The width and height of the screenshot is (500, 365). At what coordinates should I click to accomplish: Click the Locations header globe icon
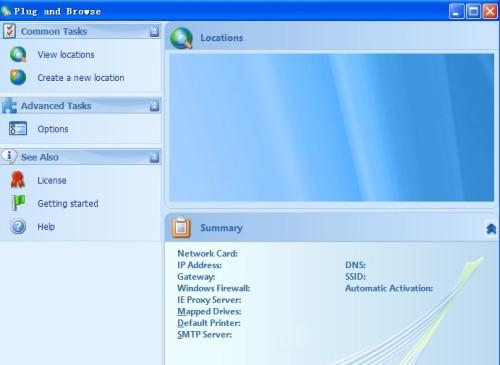tap(181, 38)
